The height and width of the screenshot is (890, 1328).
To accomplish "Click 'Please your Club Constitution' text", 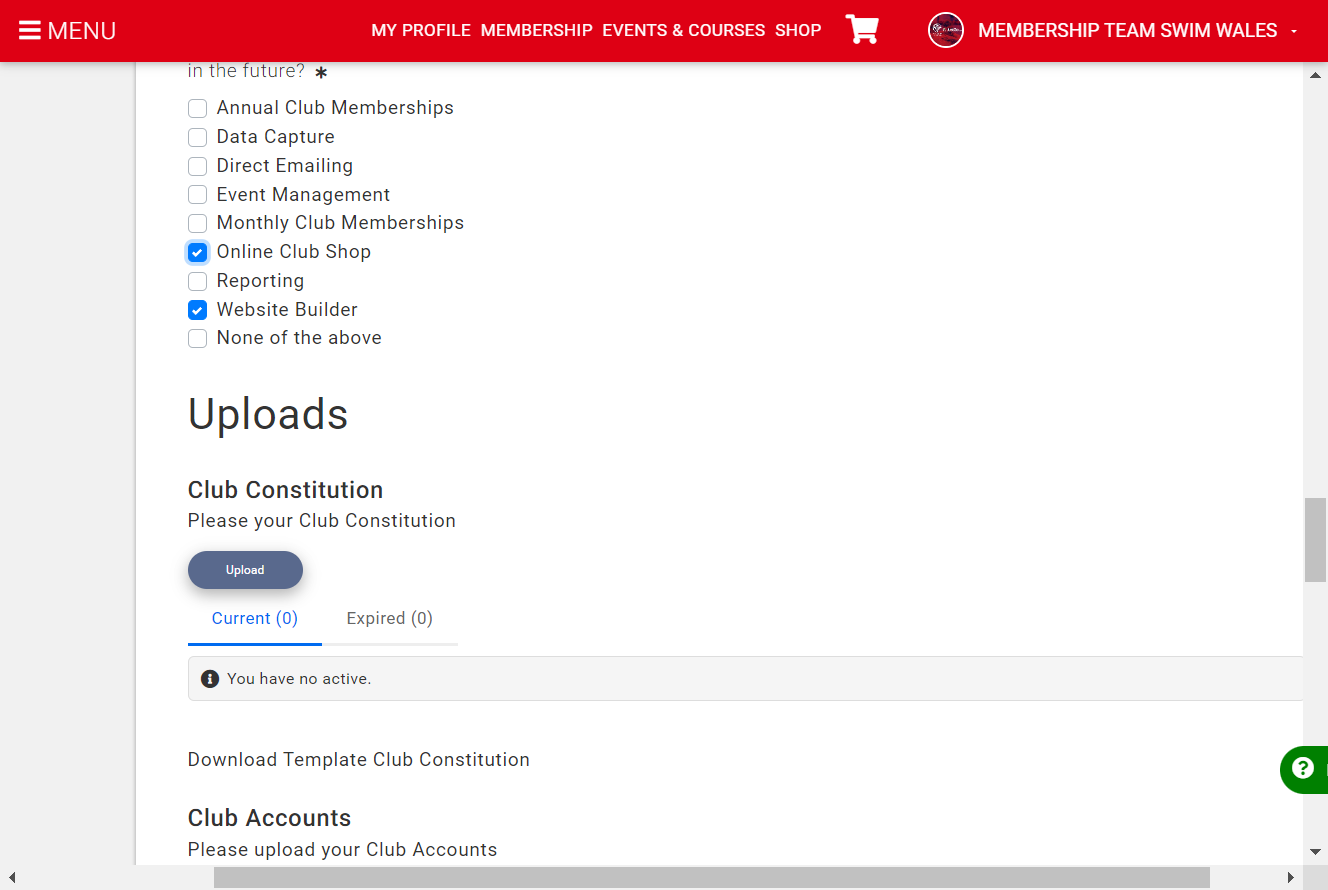I will (x=322, y=521).
